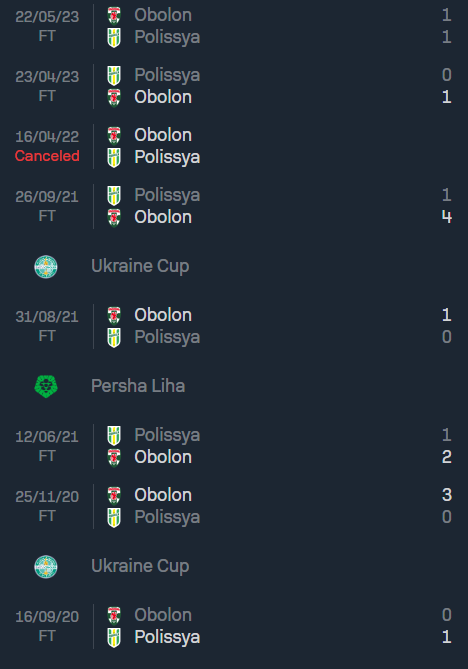Screen dimensions: 468x669
Task: Click the Persha Liha lion logo
Action: pos(46,387)
